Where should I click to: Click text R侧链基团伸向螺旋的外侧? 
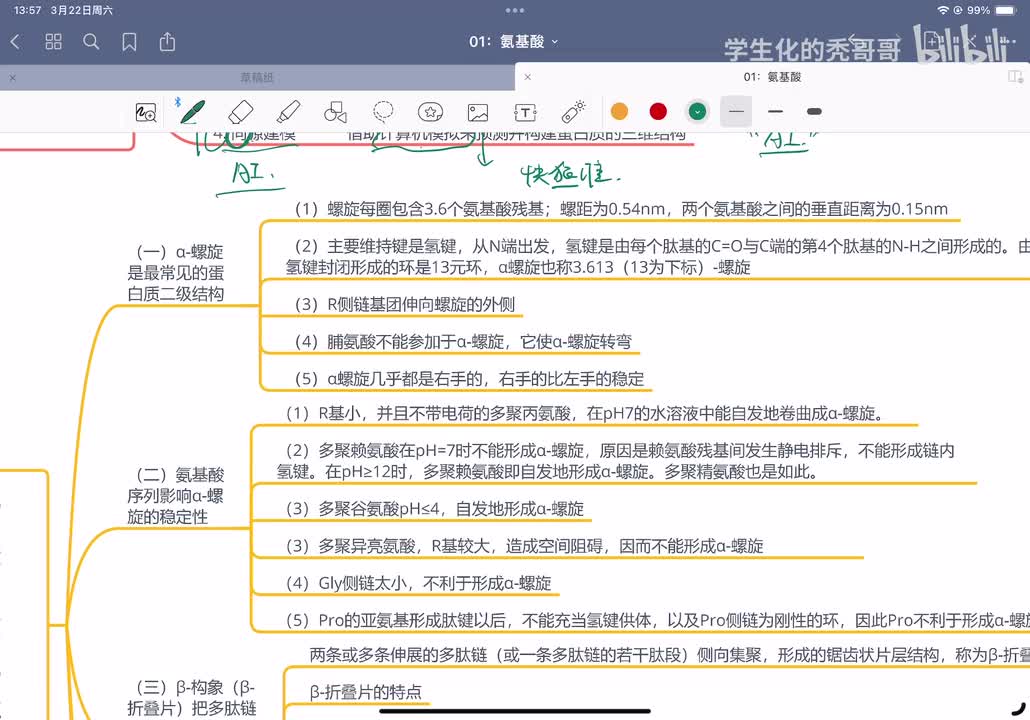(x=405, y=304)
